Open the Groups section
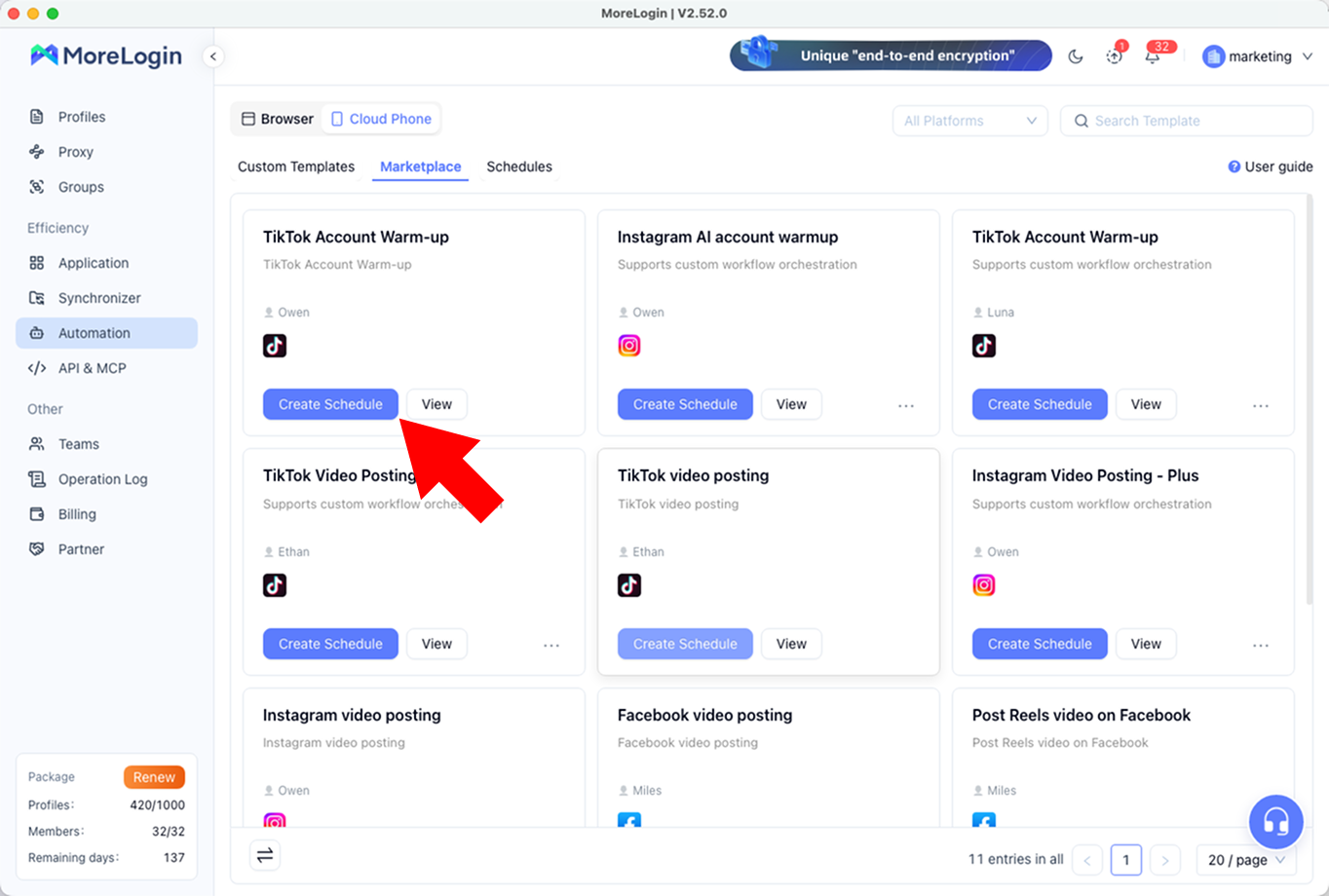 pyautogui.click(x=106, y=187)
